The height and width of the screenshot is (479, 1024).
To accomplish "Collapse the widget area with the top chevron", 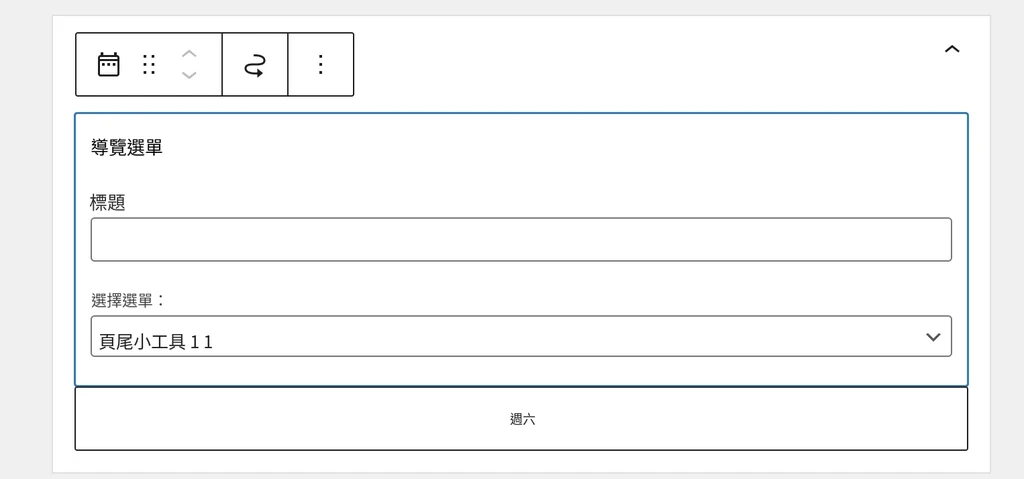I will [952, 49].
